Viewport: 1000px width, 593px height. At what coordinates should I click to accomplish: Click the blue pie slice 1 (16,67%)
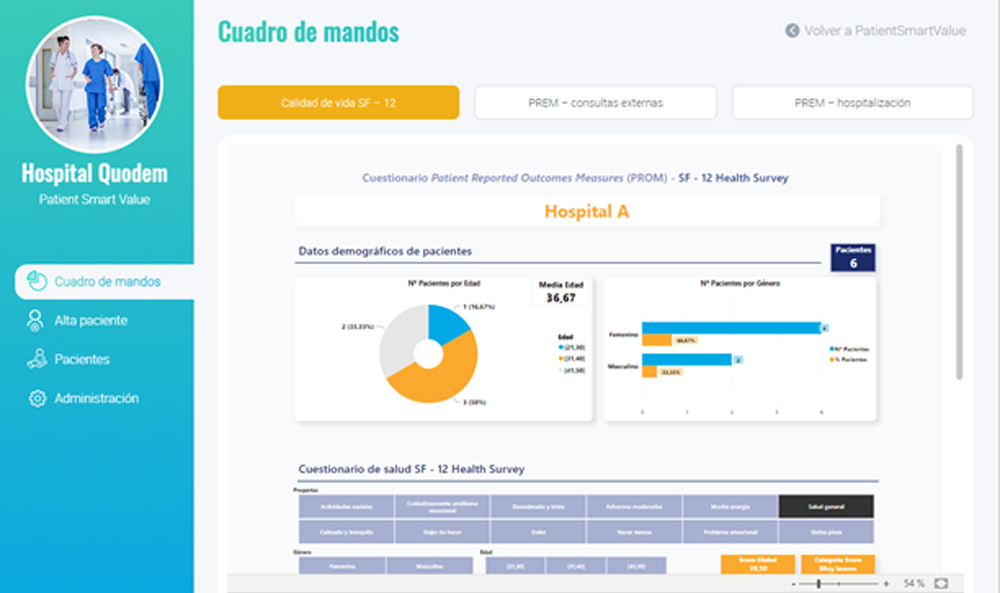click(445, 322)
